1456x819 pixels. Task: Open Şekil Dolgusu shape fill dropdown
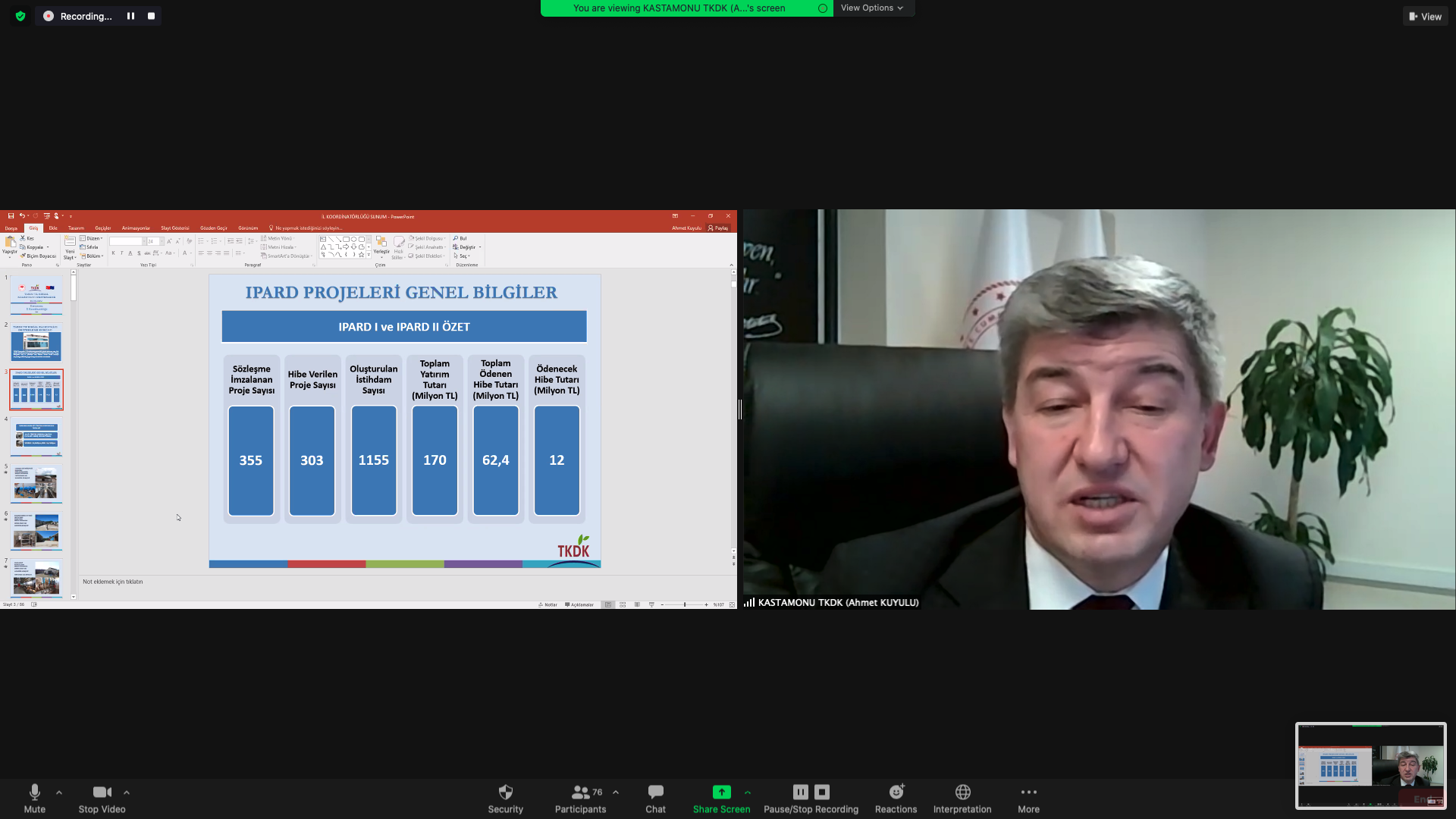[427, 238]
